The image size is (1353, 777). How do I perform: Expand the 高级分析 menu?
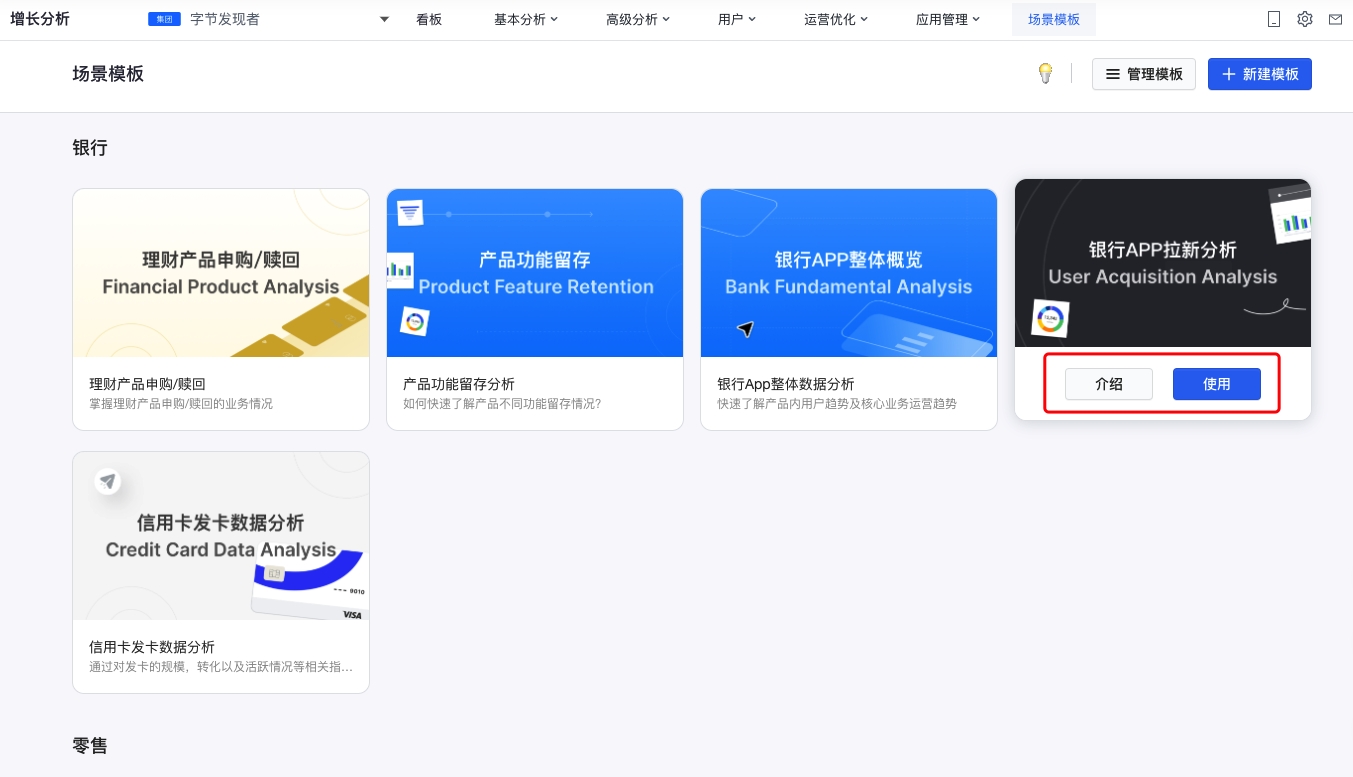pos(638,19)
